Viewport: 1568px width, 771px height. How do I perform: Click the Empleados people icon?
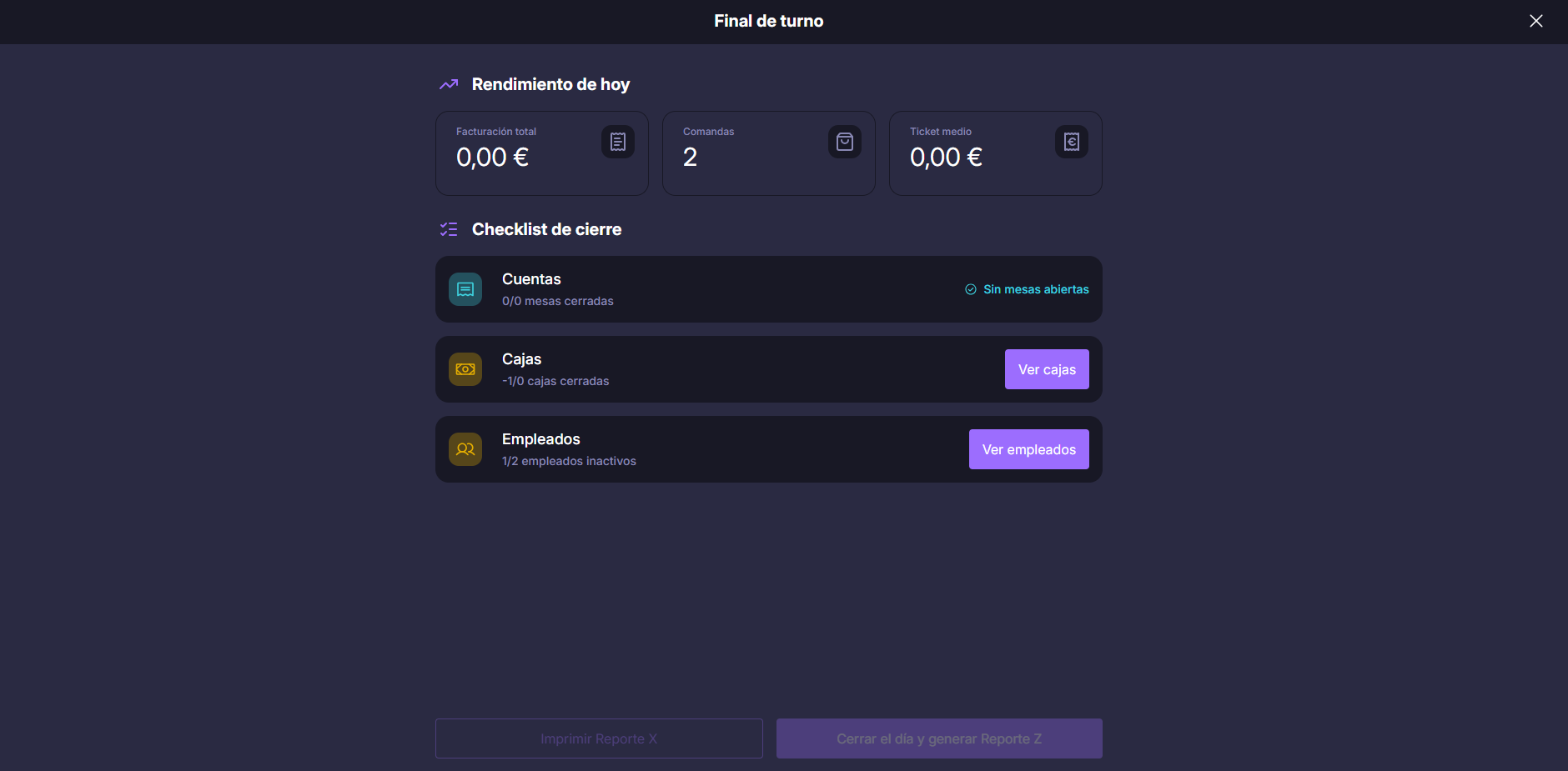tap(465, 449)
